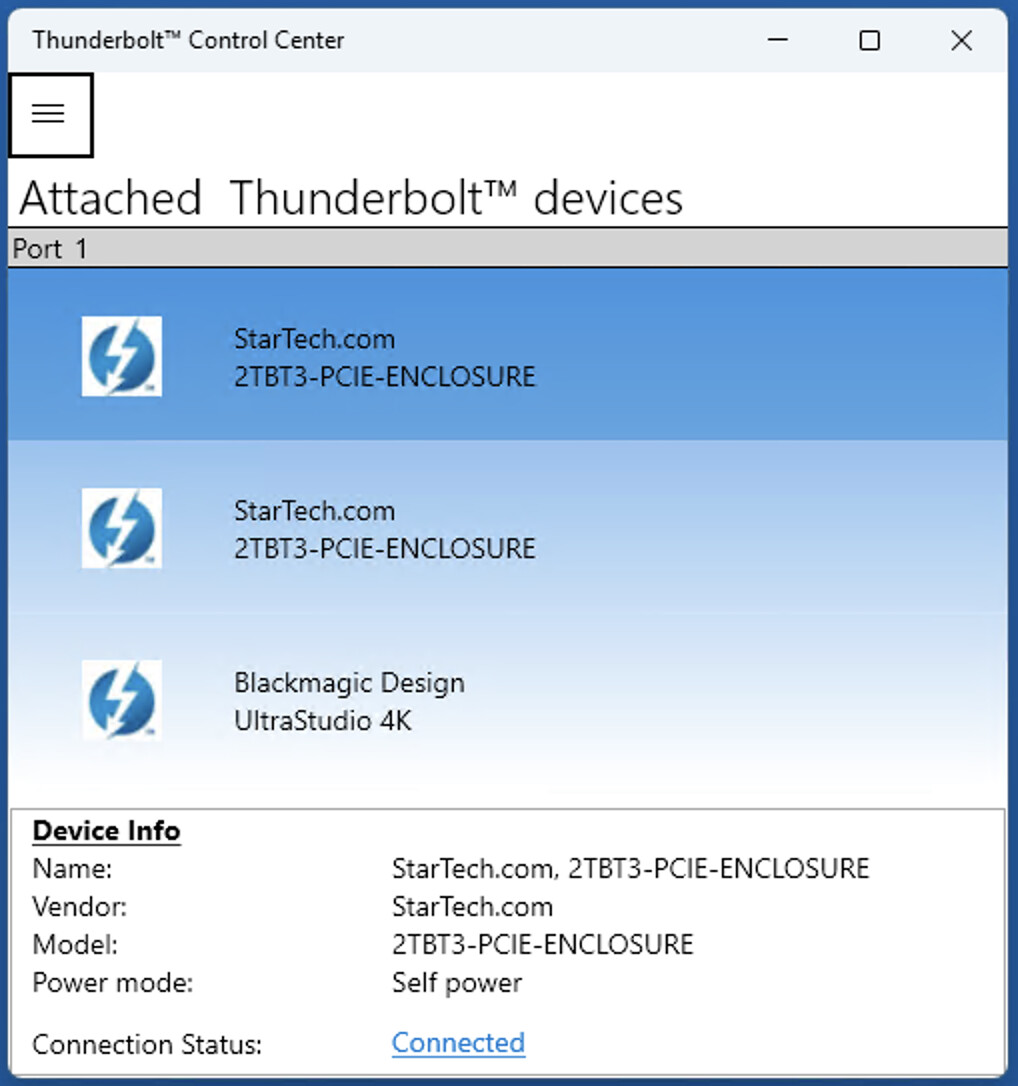Close the Thunderbolt Control Center window
Screen dimensions: 1018x1086
point(961,40)
